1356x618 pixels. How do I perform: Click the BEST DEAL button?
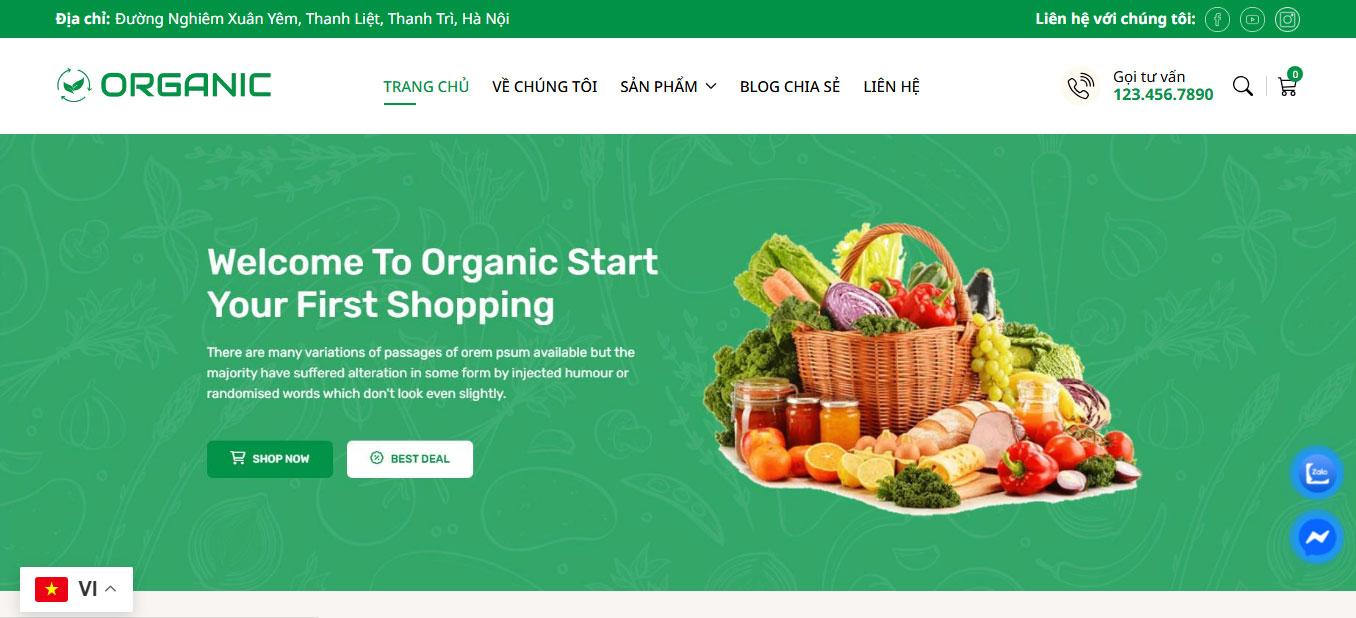tap(410, 459)
